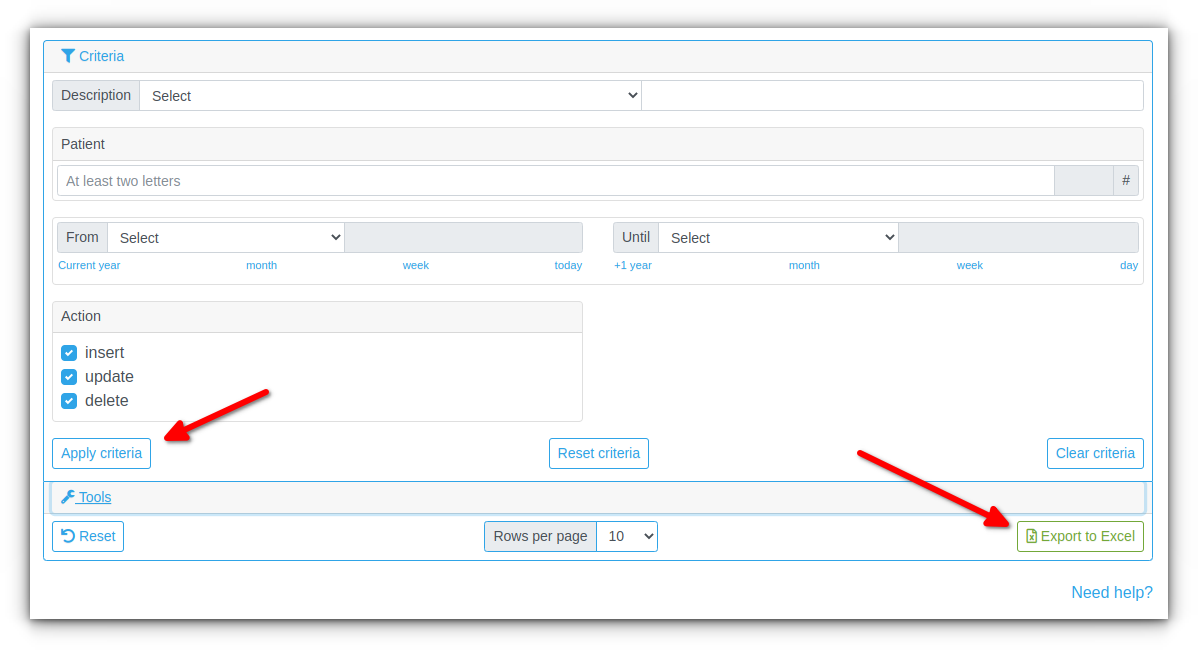Click the Reset criteria button
Screen dimensions: 1198x651
tap(599, 453)
